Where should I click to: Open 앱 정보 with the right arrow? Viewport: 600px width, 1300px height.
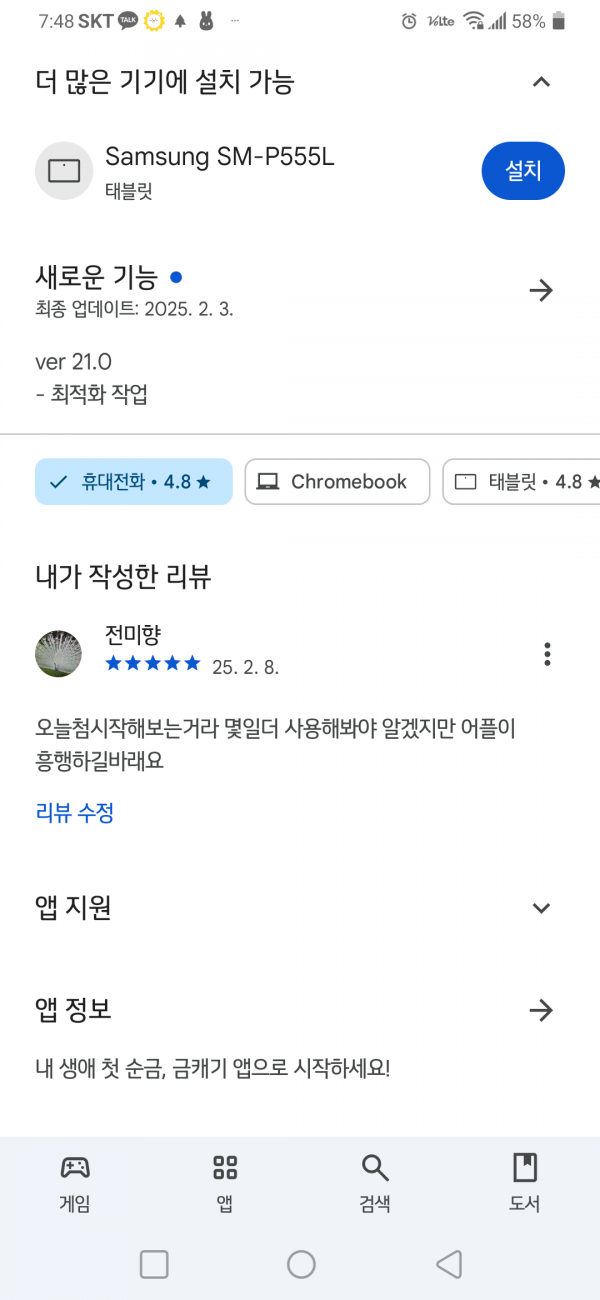541,1010
